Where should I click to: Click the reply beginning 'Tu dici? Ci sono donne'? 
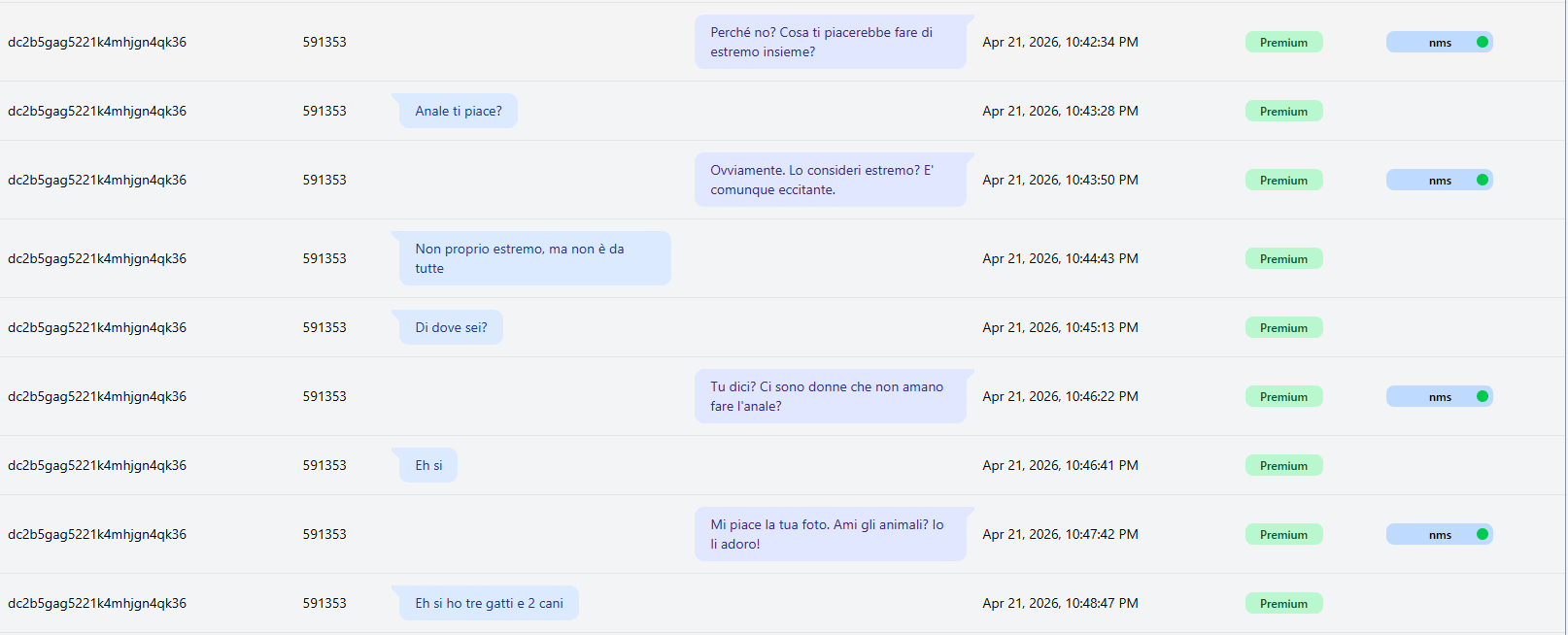tap(831, 396)
